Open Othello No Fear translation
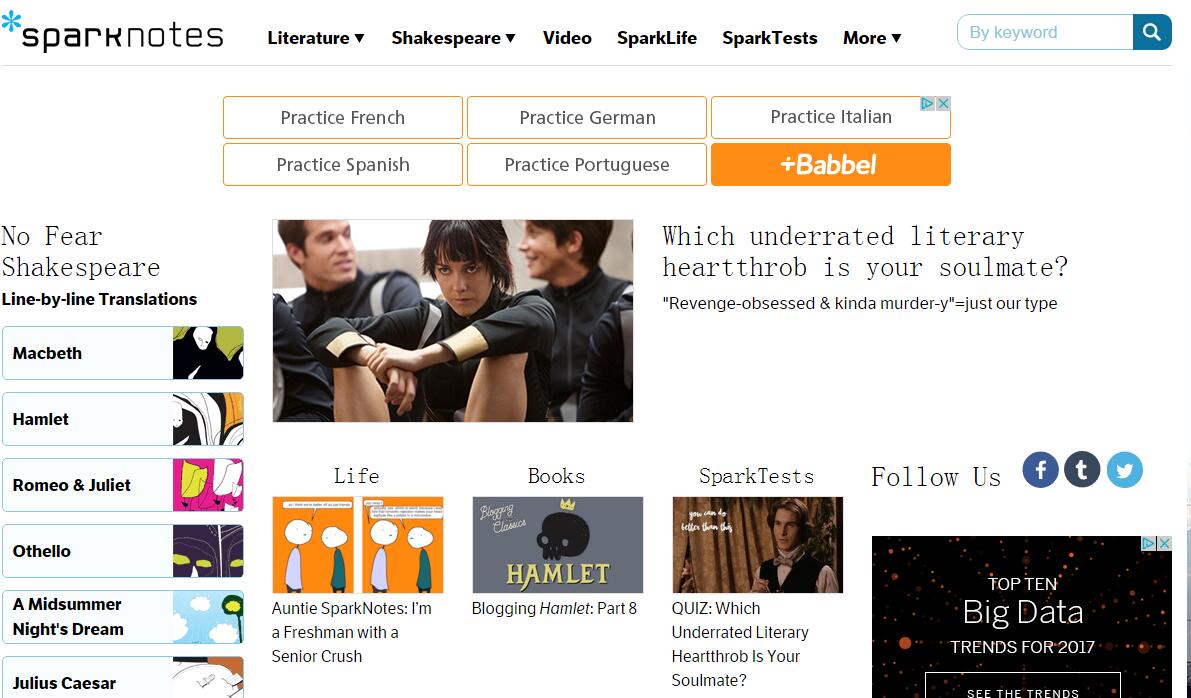Viewport: 1191px width, 698px height. coord(123,551)
